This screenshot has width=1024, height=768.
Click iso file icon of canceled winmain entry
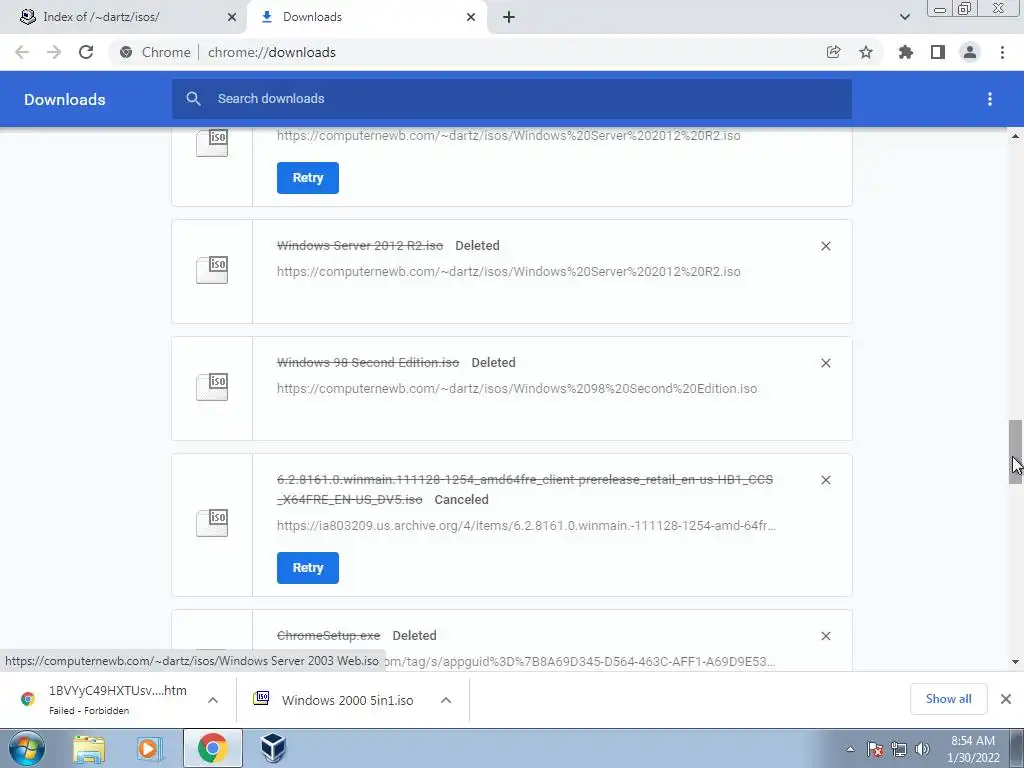pyautogui.click(x=212, y=523)
